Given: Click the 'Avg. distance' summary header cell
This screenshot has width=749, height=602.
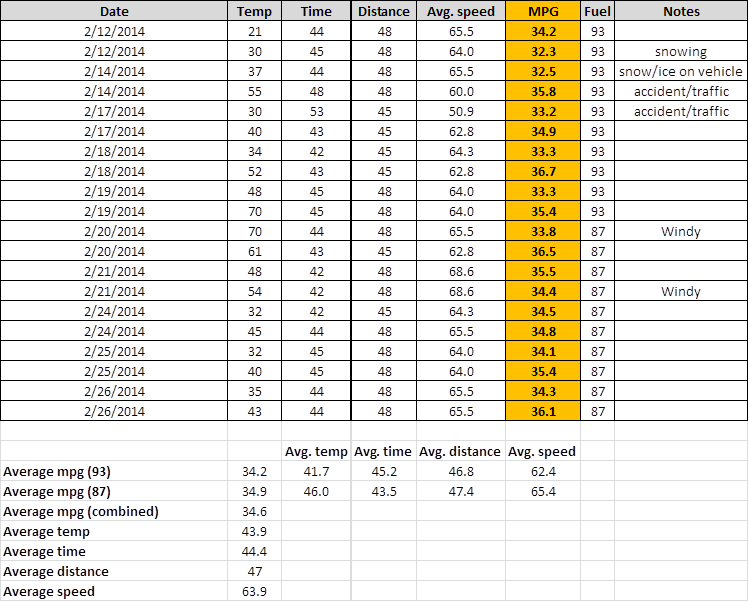Looking at the screenshot, I should coord(461,451).
